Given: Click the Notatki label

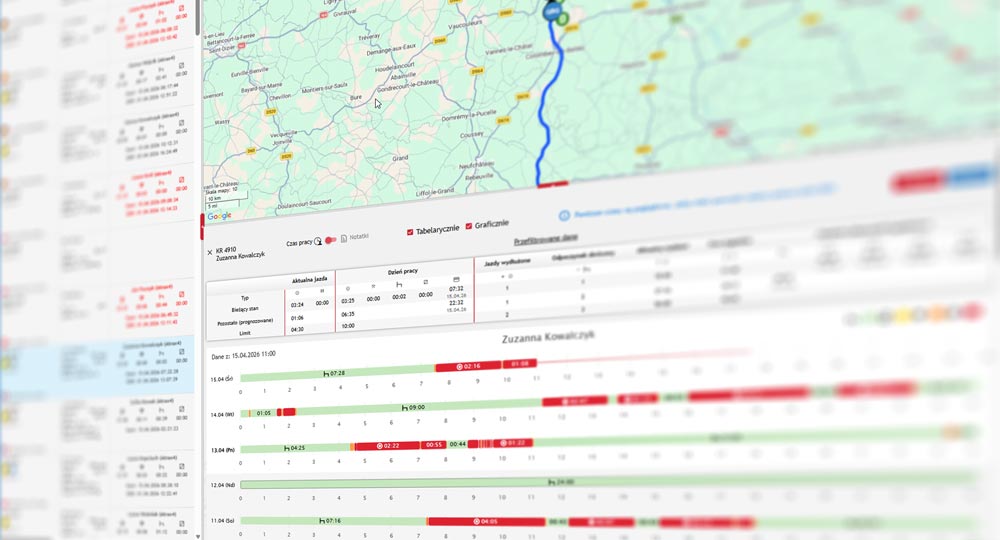Looking at the screenshot, I should (x=359, y=237).
